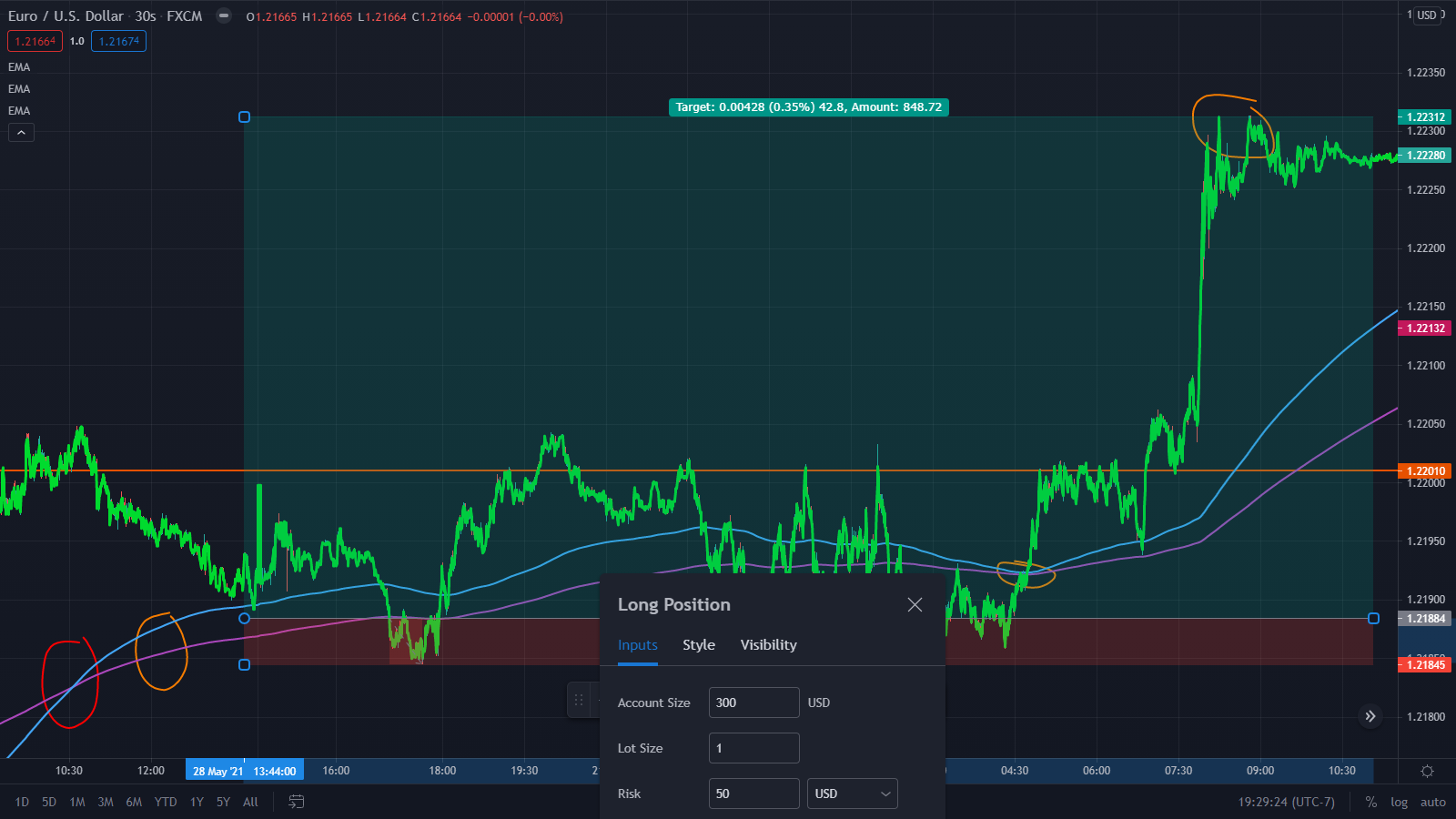
Task: Click the dialog drag handle dots
Action: click(579, 700)
